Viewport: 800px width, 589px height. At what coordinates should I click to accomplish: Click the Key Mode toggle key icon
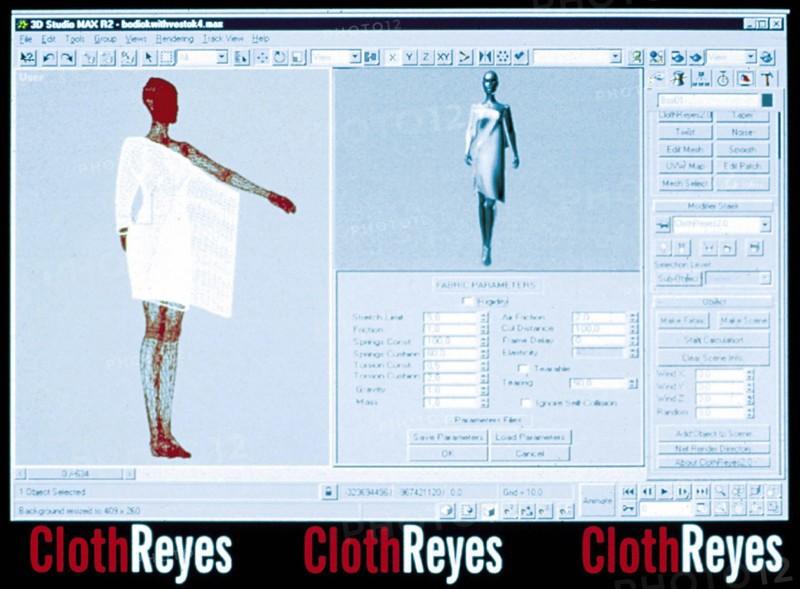tap(629, 508)
